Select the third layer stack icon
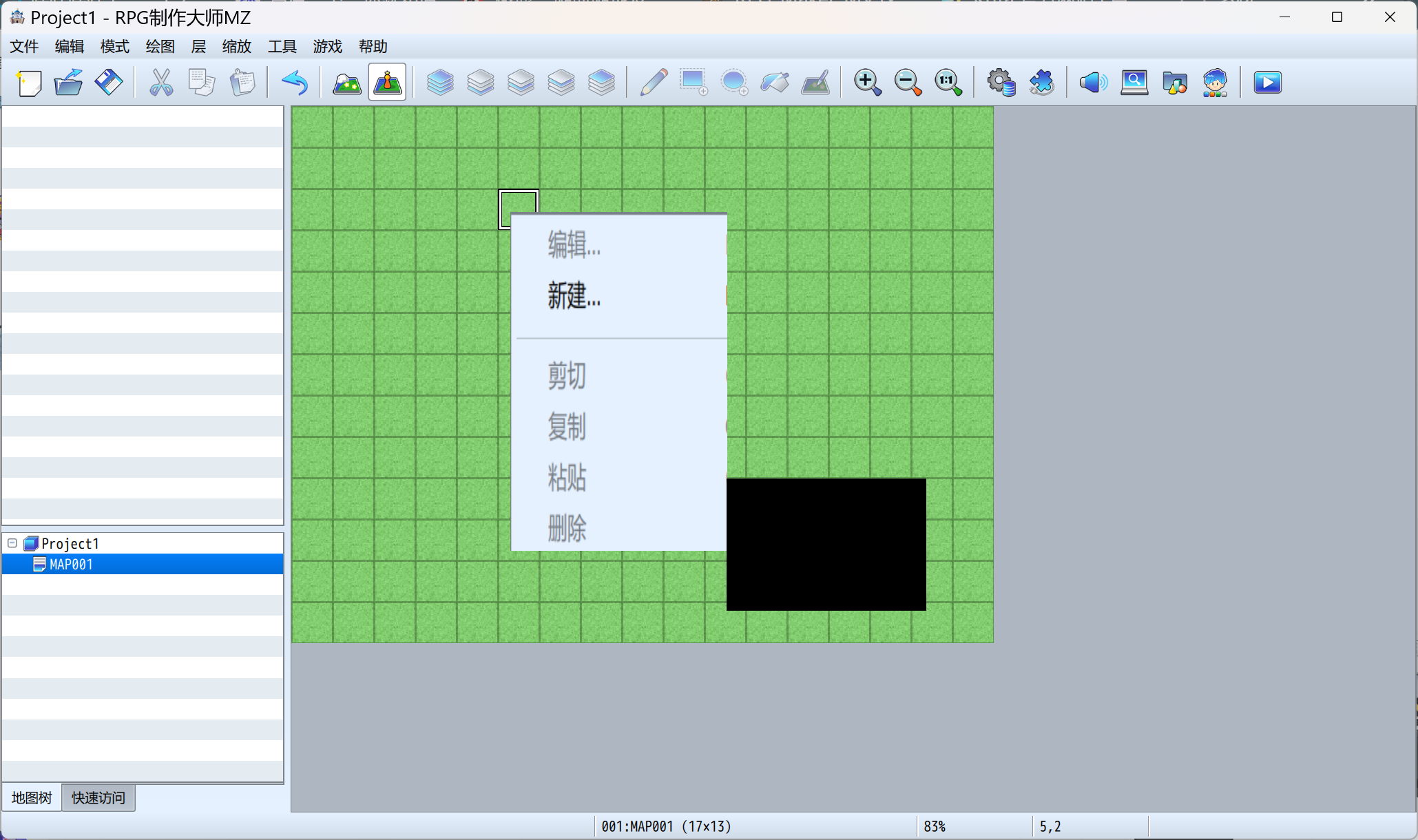 tap(521, 83)
